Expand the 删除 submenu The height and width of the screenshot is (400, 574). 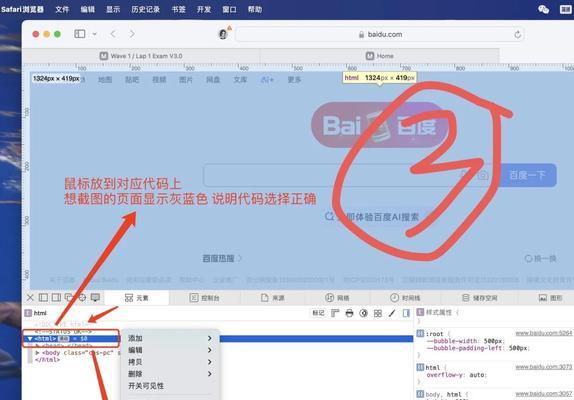coord(171,374)
